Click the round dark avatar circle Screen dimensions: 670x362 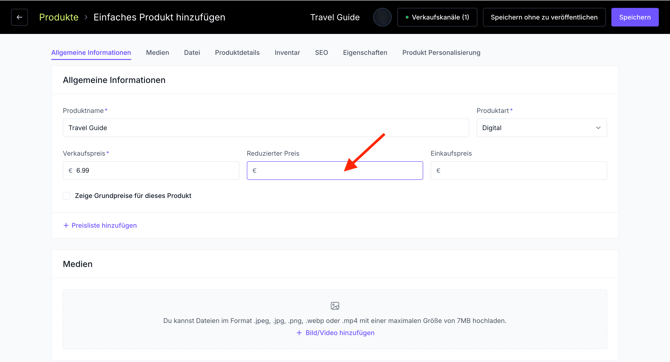pyautogui.click(x=382, y=18)
